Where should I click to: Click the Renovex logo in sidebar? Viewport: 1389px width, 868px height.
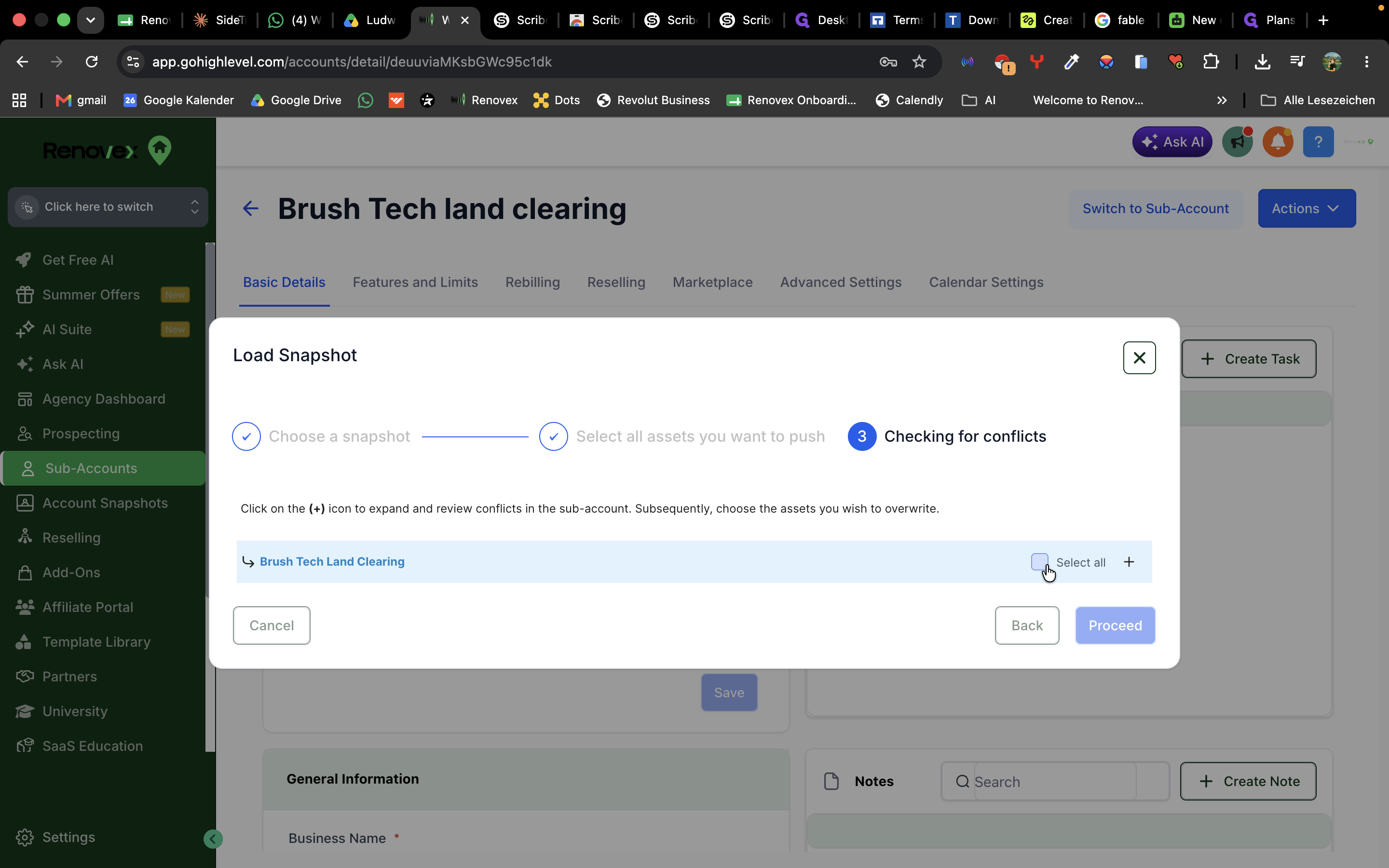(108, 150)
